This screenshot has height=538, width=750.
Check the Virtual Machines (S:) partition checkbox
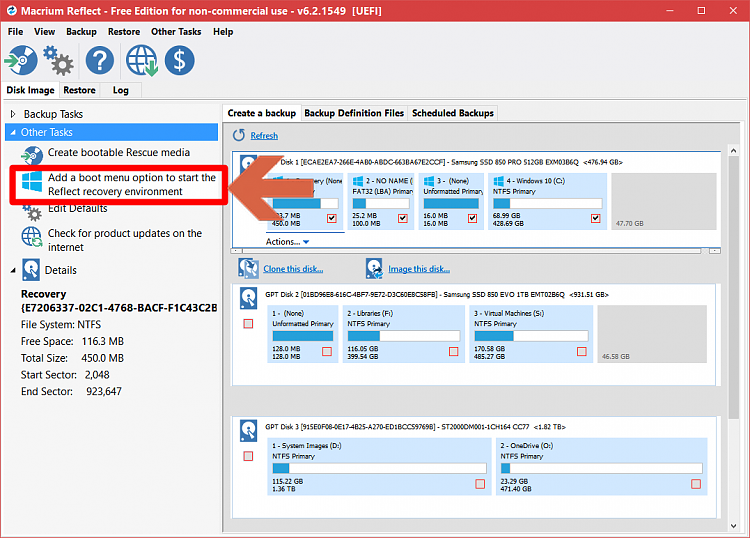click(x=582, y=351)
